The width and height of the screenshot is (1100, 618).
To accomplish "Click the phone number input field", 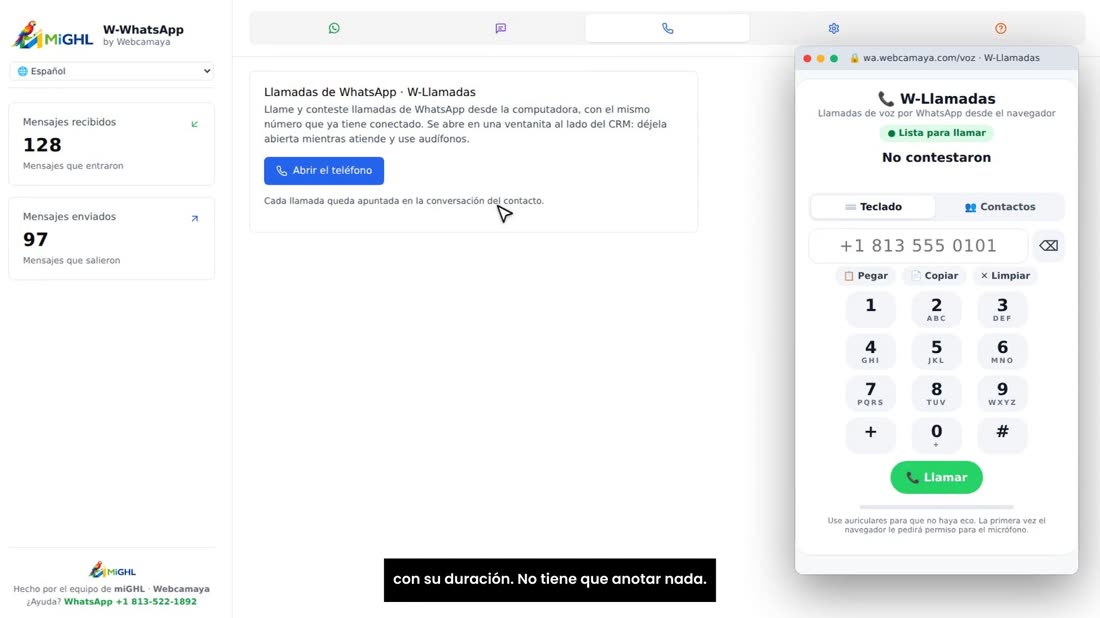I will pyautogui.click(x=918, y=246).
